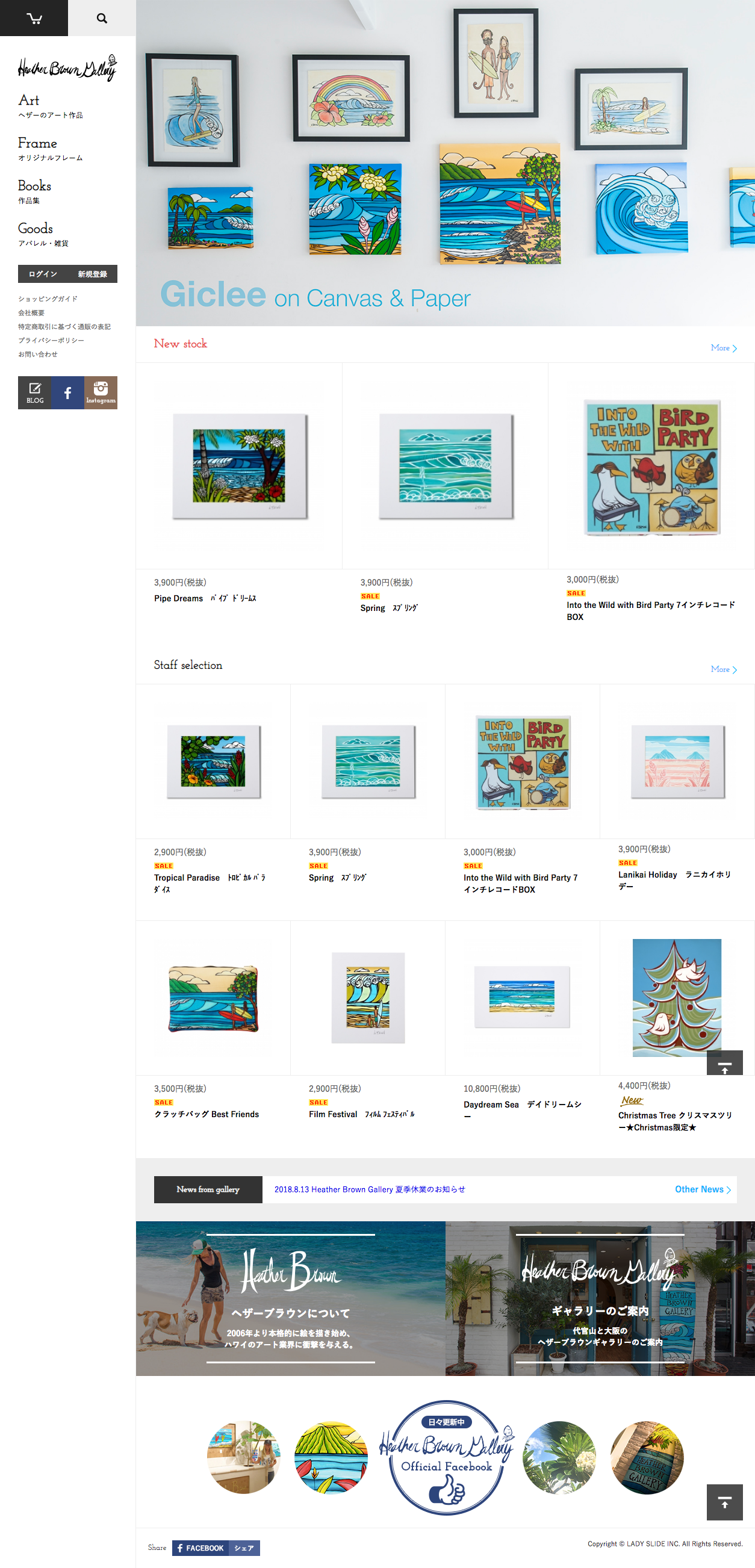Expand More link in New stock

[724, 347]
